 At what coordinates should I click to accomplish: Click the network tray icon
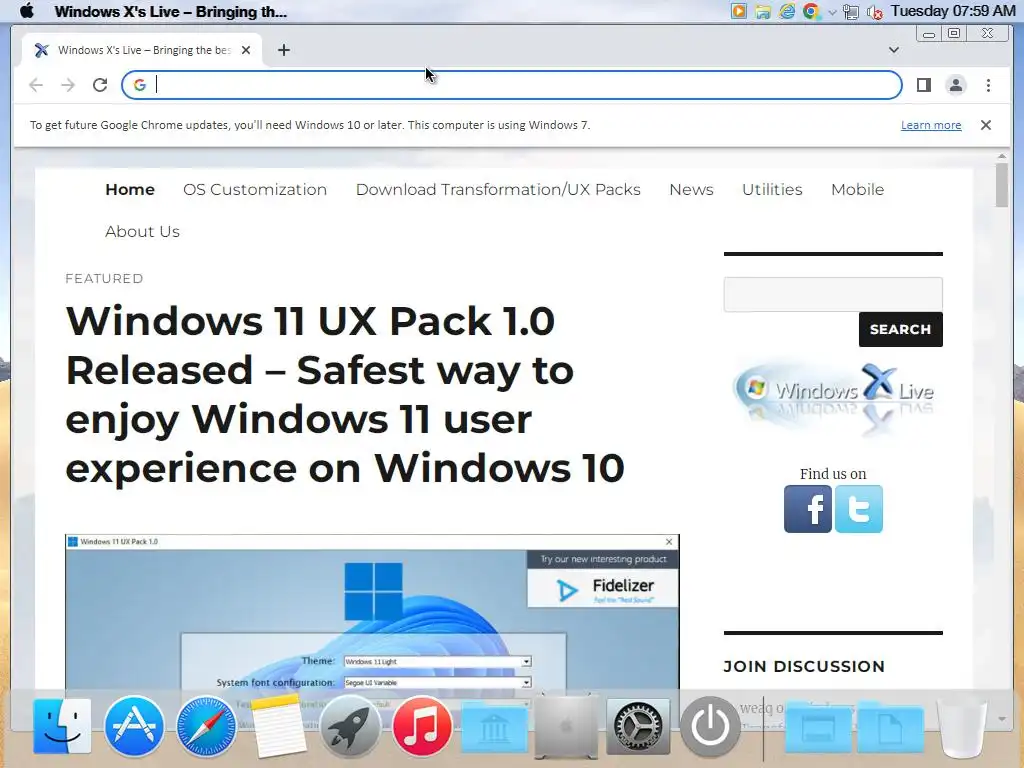(851, 12)
